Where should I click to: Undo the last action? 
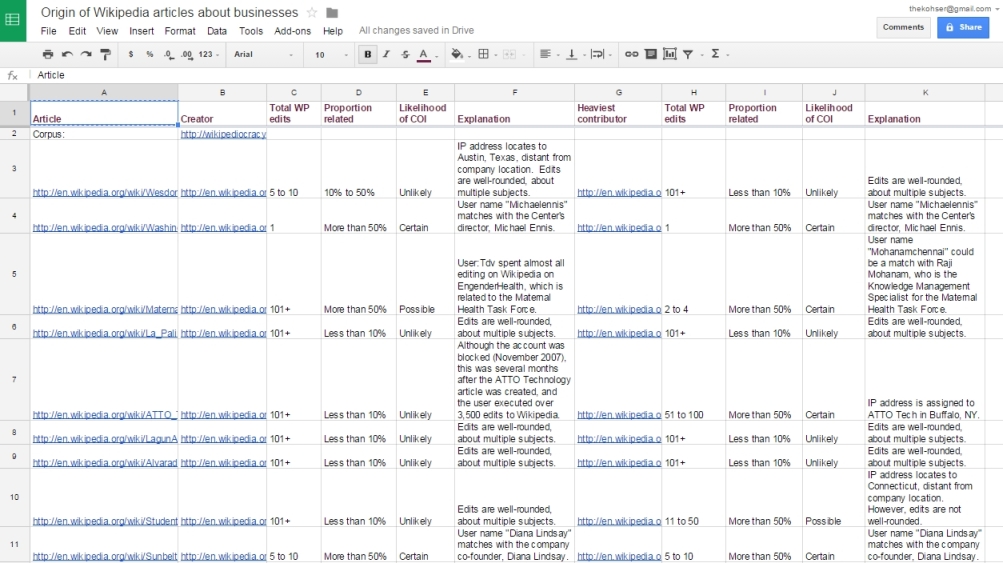[x=67, y=54]
